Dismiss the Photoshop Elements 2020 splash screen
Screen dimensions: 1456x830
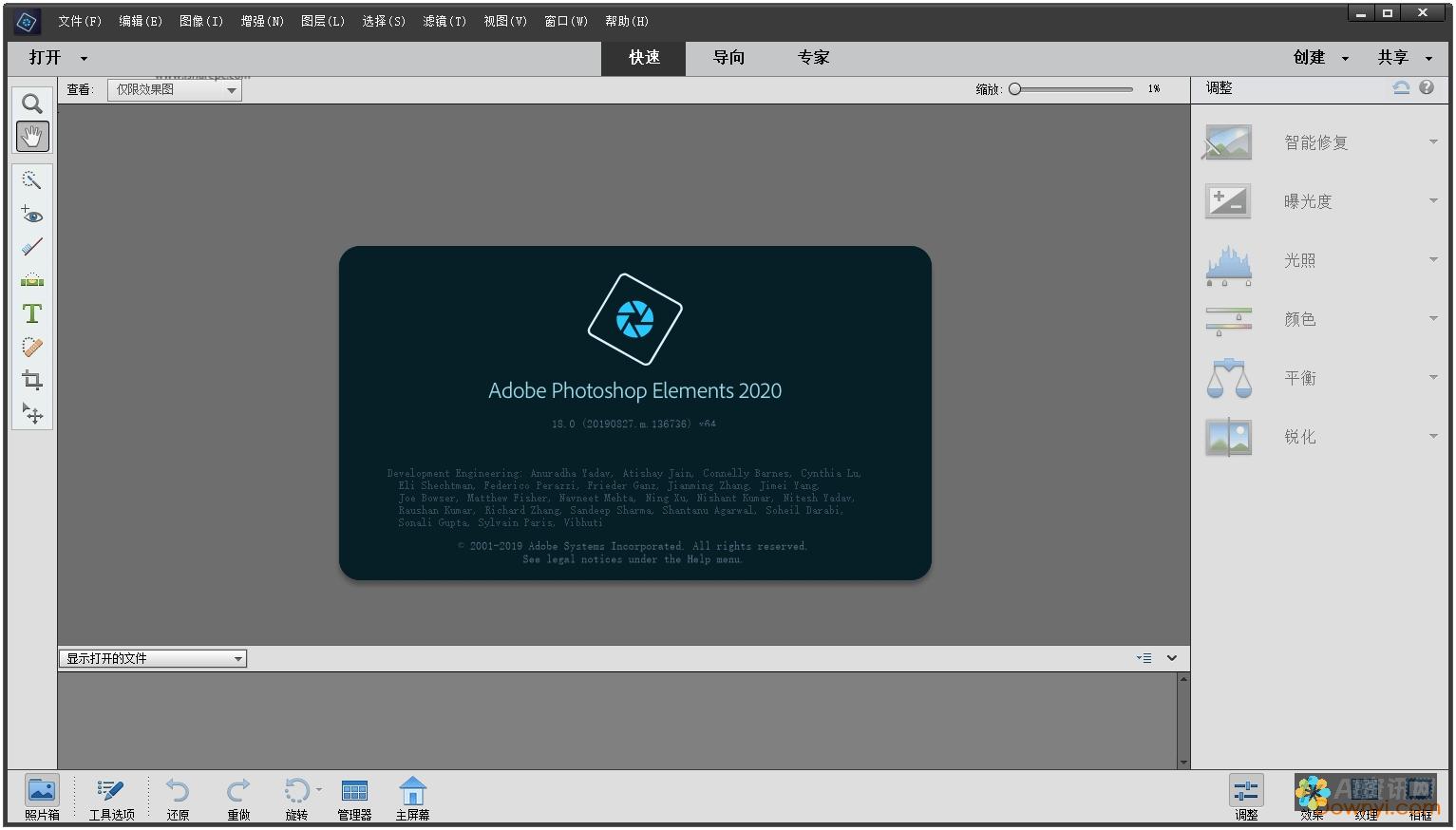coord(635,413)
